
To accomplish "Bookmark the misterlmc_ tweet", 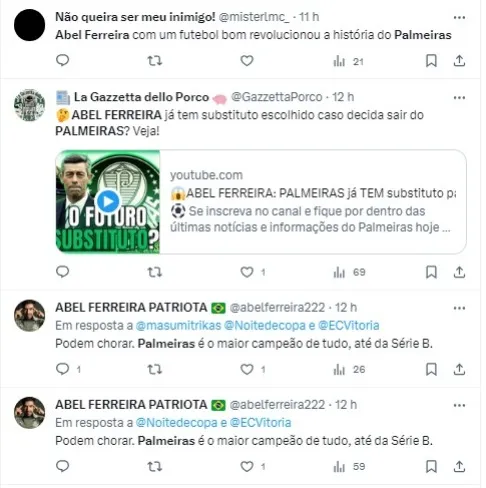I will (431, 61).
